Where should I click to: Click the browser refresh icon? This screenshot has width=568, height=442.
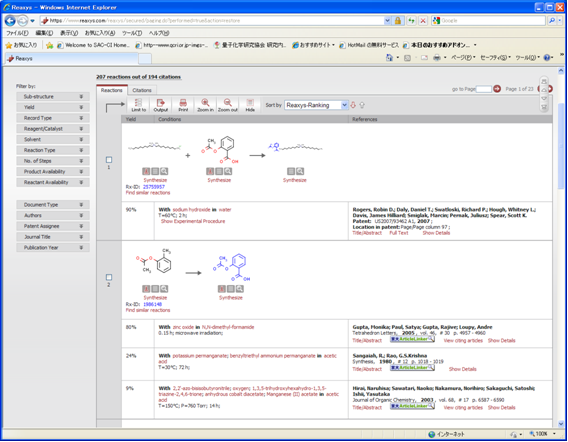tap(411, 21)
